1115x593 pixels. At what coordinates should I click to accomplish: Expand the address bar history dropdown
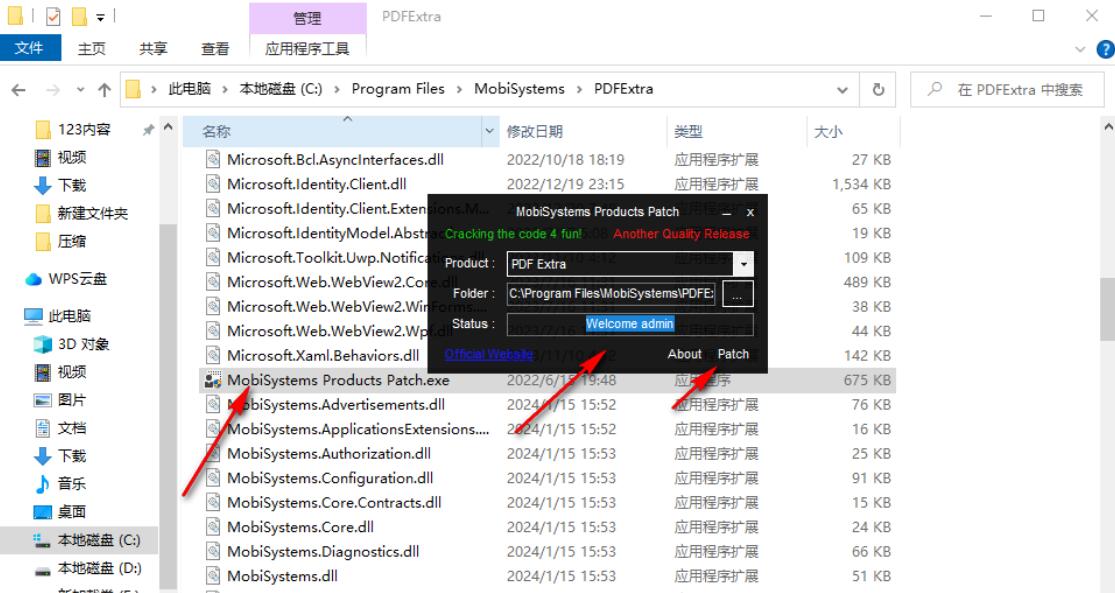(x=843, y=90)
